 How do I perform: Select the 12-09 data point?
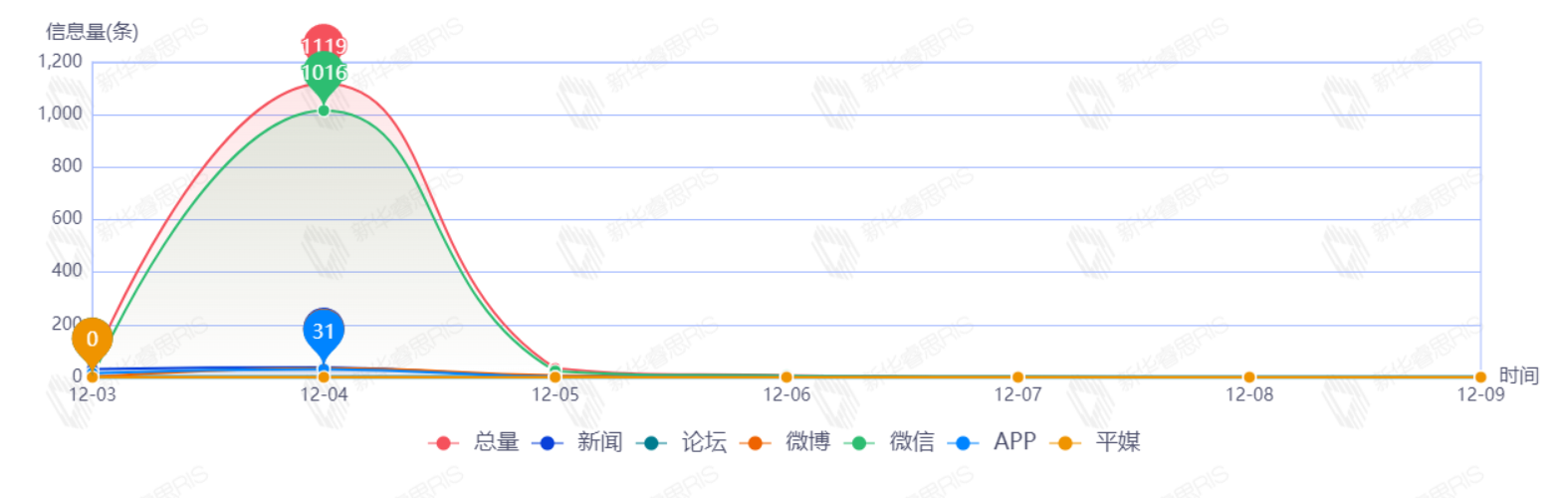click(x=1480, y=377)
